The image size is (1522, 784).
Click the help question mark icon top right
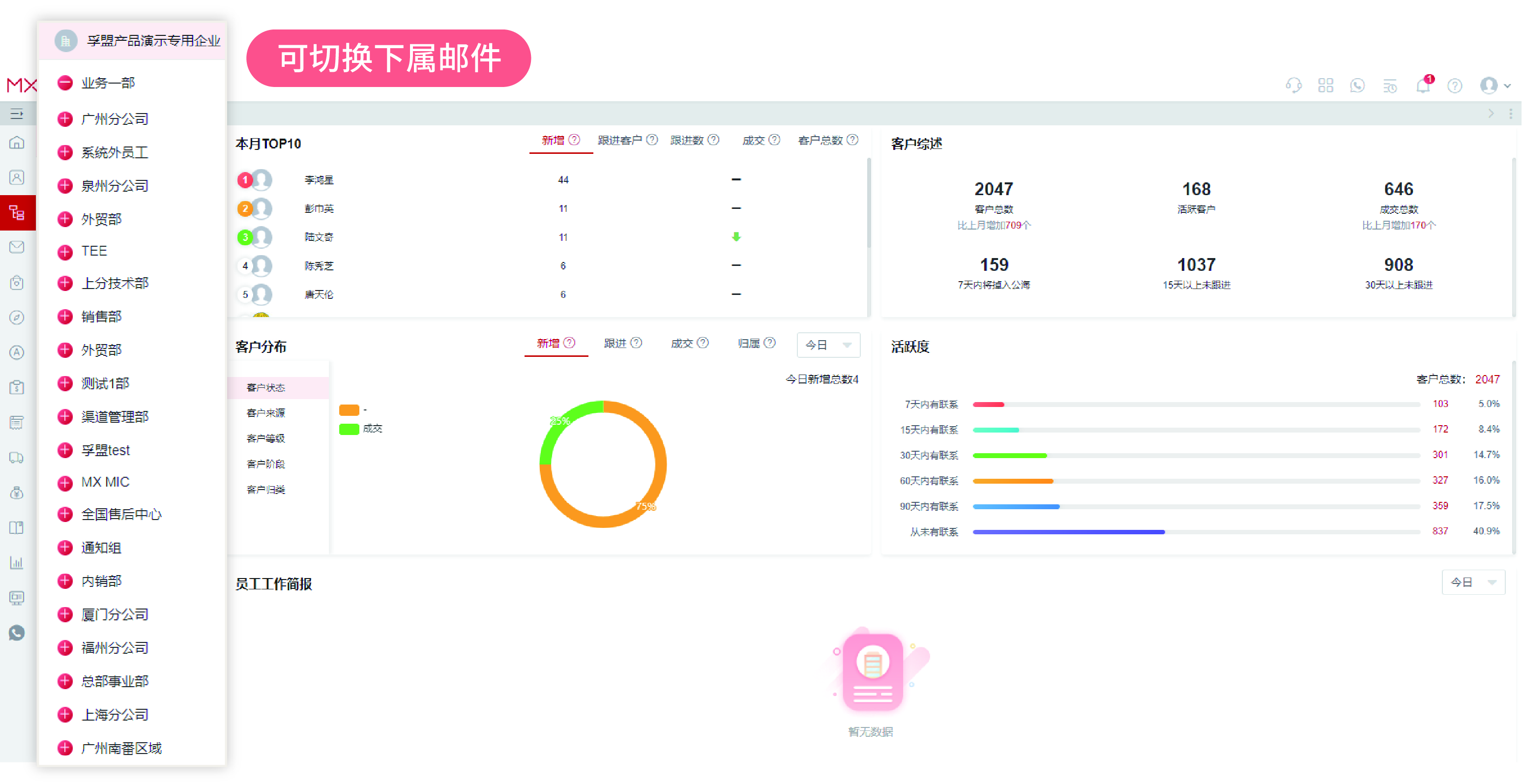[1455, 86]
